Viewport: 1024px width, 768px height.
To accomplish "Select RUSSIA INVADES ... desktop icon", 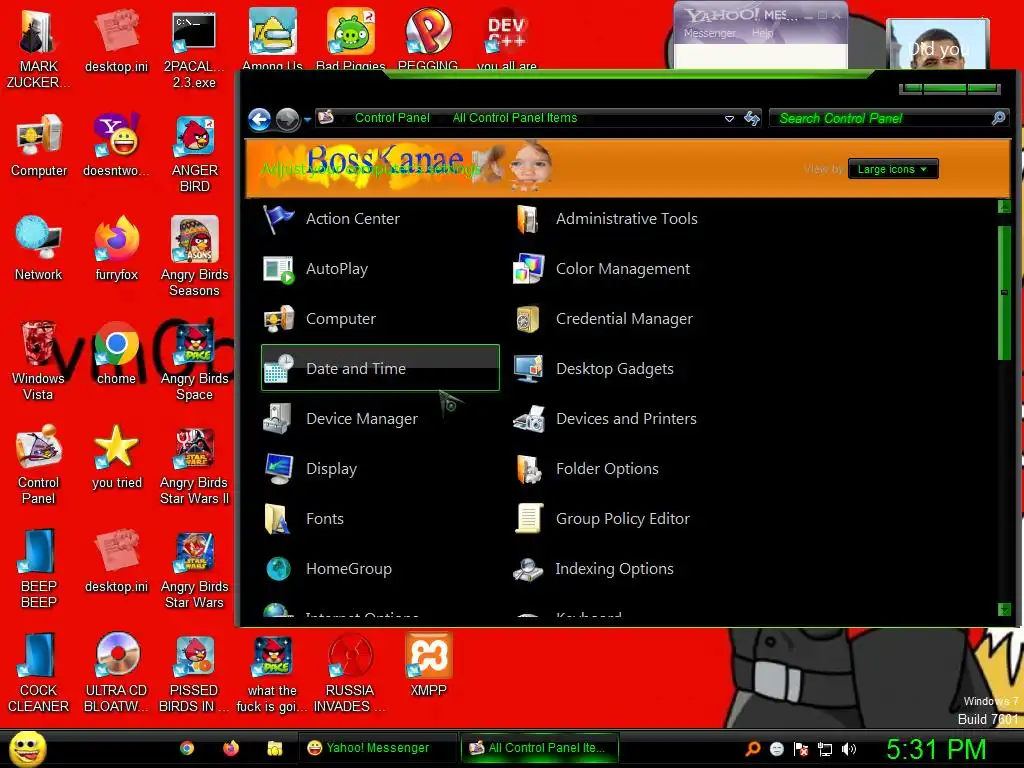I will point(350,673).
